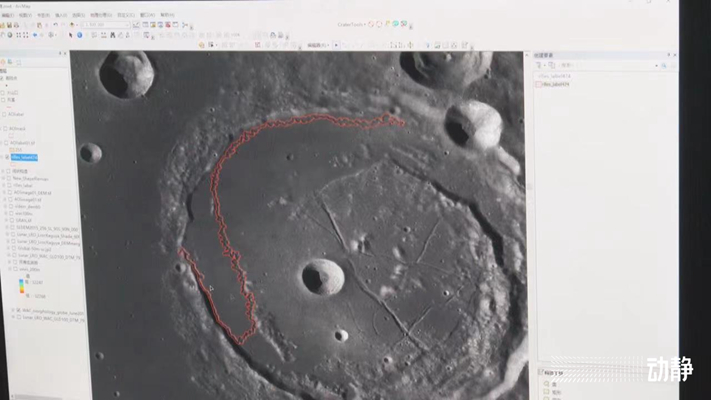Select tiles_label474 template in Create Features panel
Image resolution: width=711 pixels, height=400 pixels.
pos(558,85)
